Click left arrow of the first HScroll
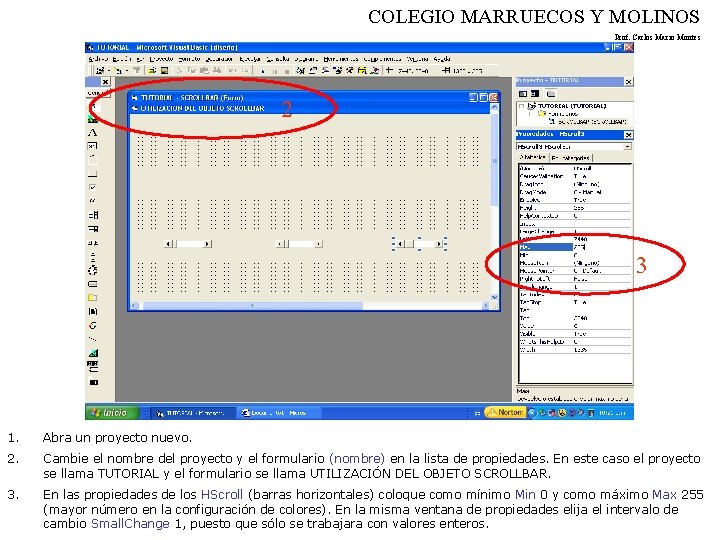 pos(168,244)
